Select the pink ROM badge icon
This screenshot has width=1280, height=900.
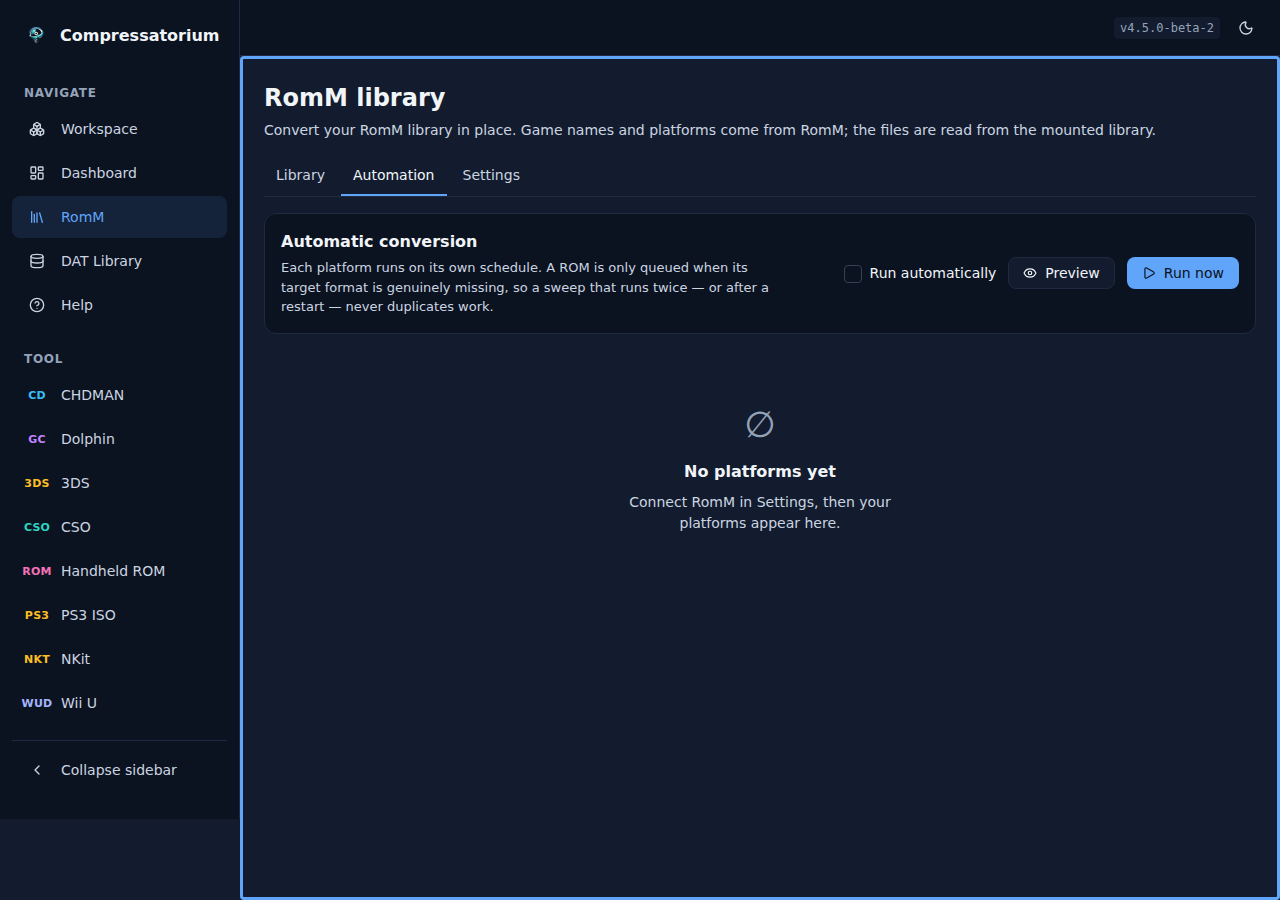pos(37,571)
